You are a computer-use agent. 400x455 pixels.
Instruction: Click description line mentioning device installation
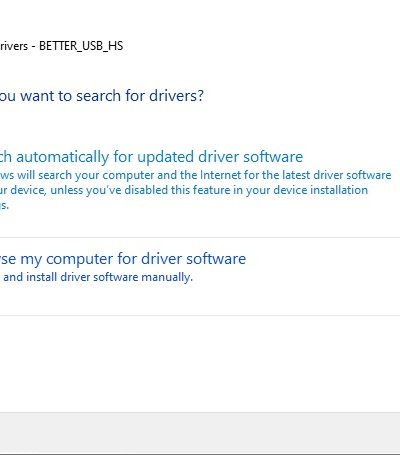(184, 190)
